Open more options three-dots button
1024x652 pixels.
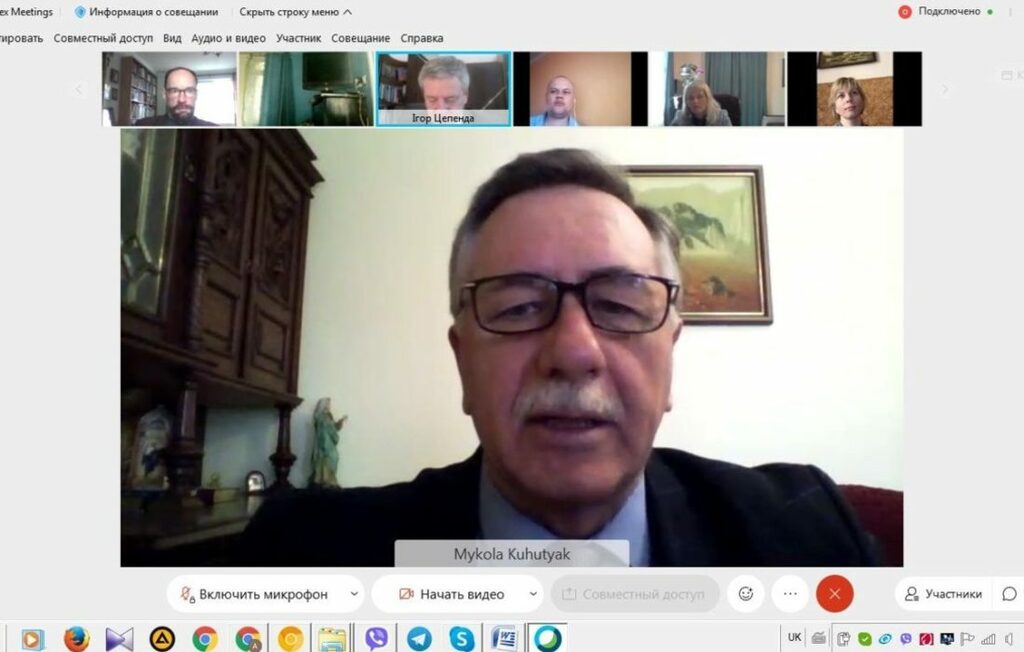tap(790, 594)
